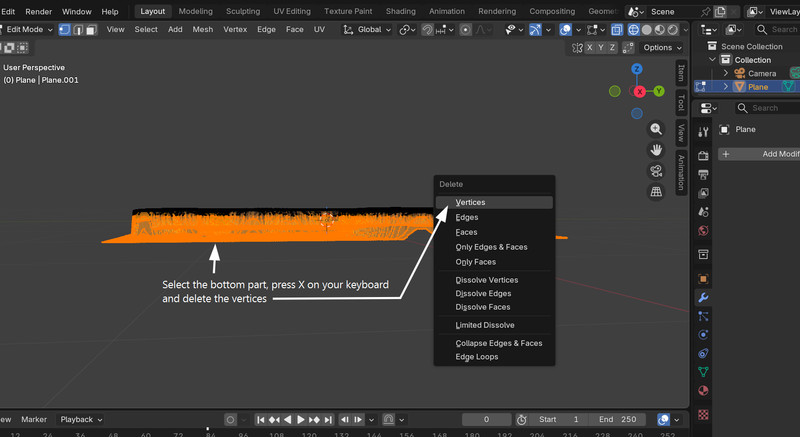The image size is (800, 437).
Task: Choose Edge Loops in Delete menu
Action: (494, 357)
